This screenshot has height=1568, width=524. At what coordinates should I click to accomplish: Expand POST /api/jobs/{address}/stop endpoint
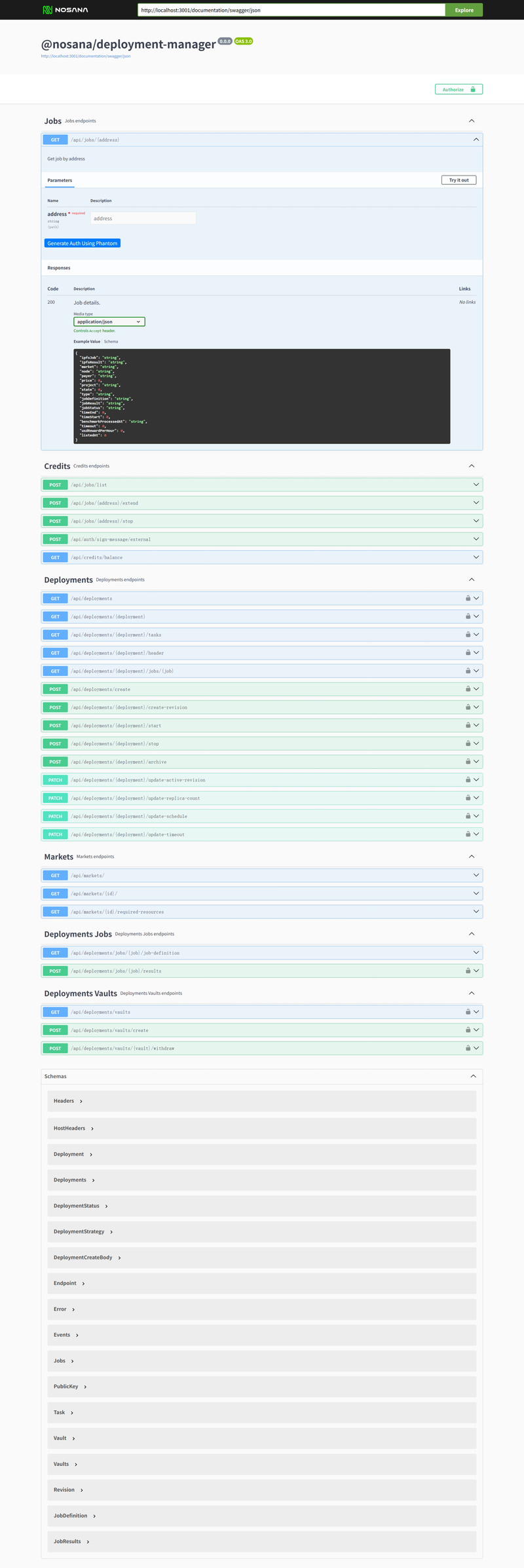coord(262,521)
